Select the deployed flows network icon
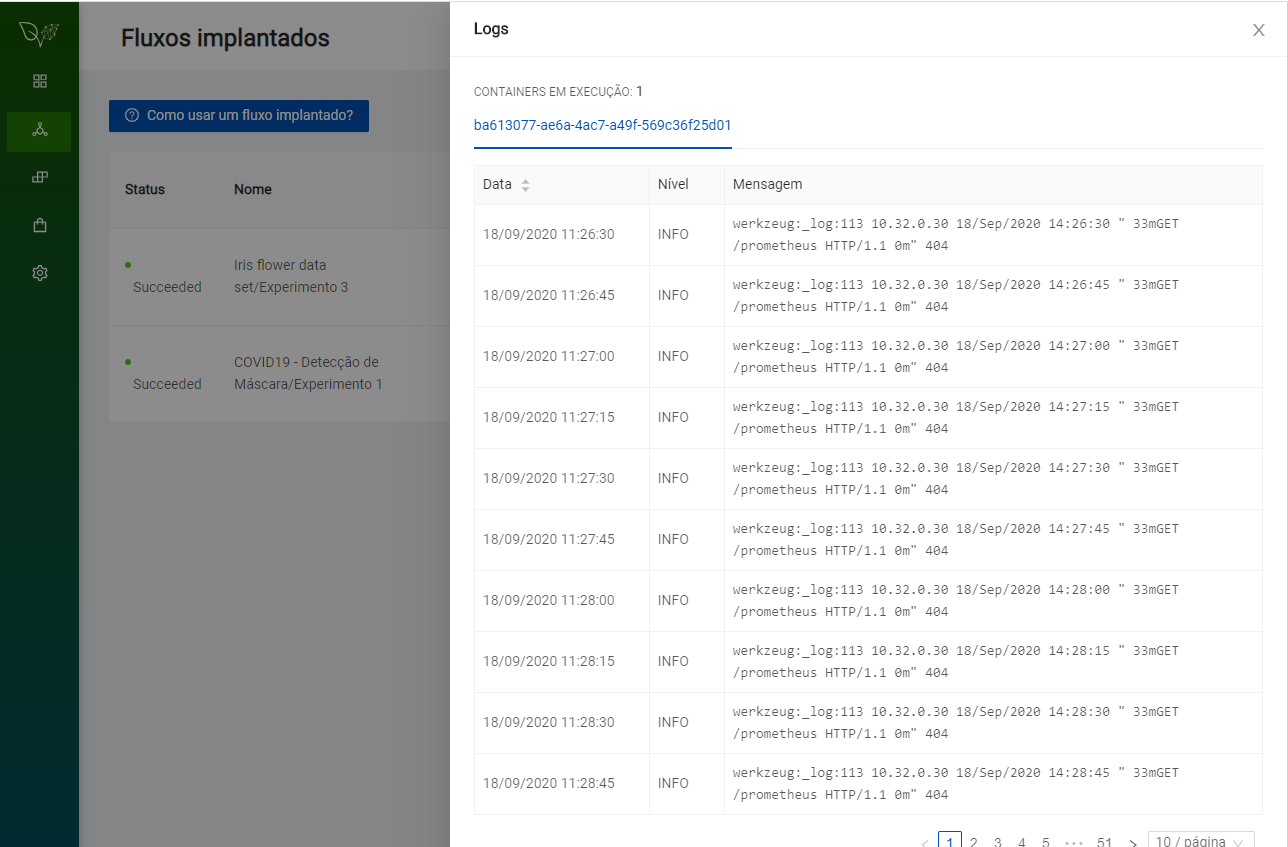 40,130
